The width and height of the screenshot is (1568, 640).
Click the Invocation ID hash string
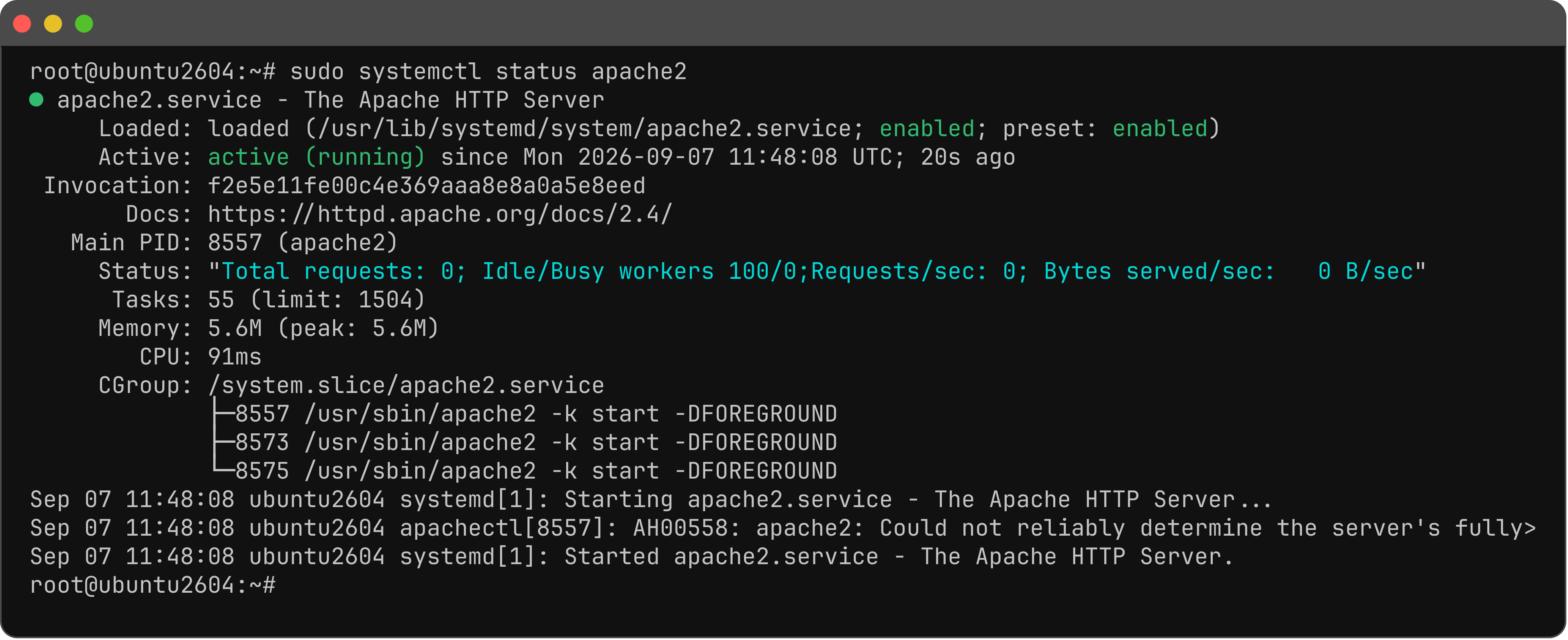coord(427,185)
